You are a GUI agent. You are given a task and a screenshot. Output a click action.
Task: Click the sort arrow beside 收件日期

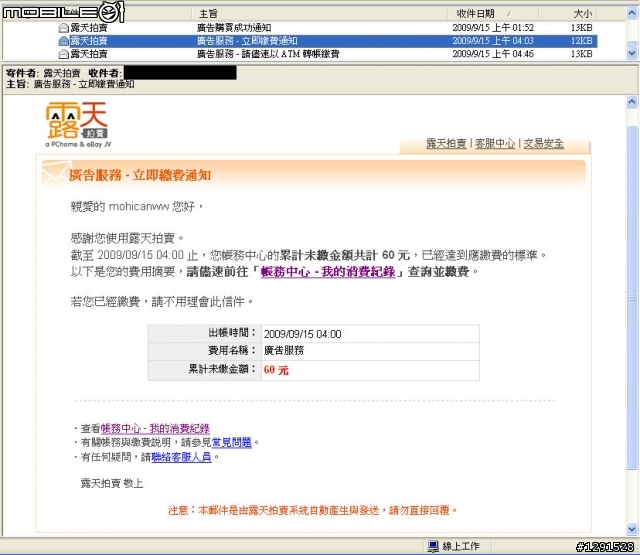(509, 13)
